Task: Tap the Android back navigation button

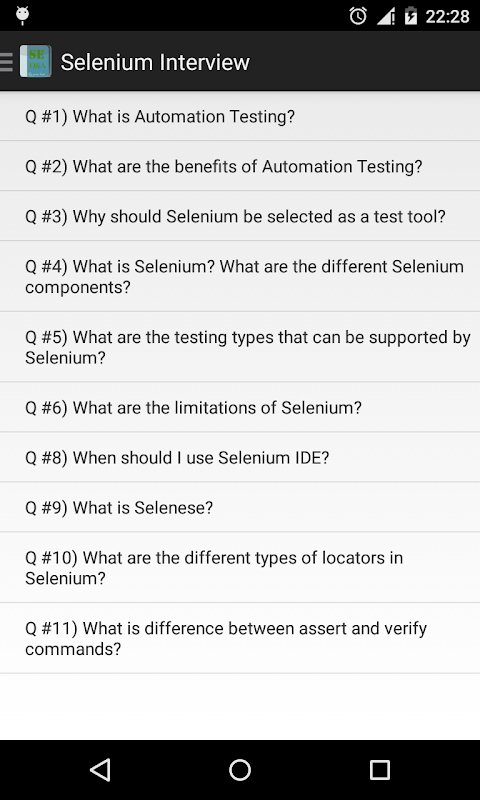Action: [100, 769]
